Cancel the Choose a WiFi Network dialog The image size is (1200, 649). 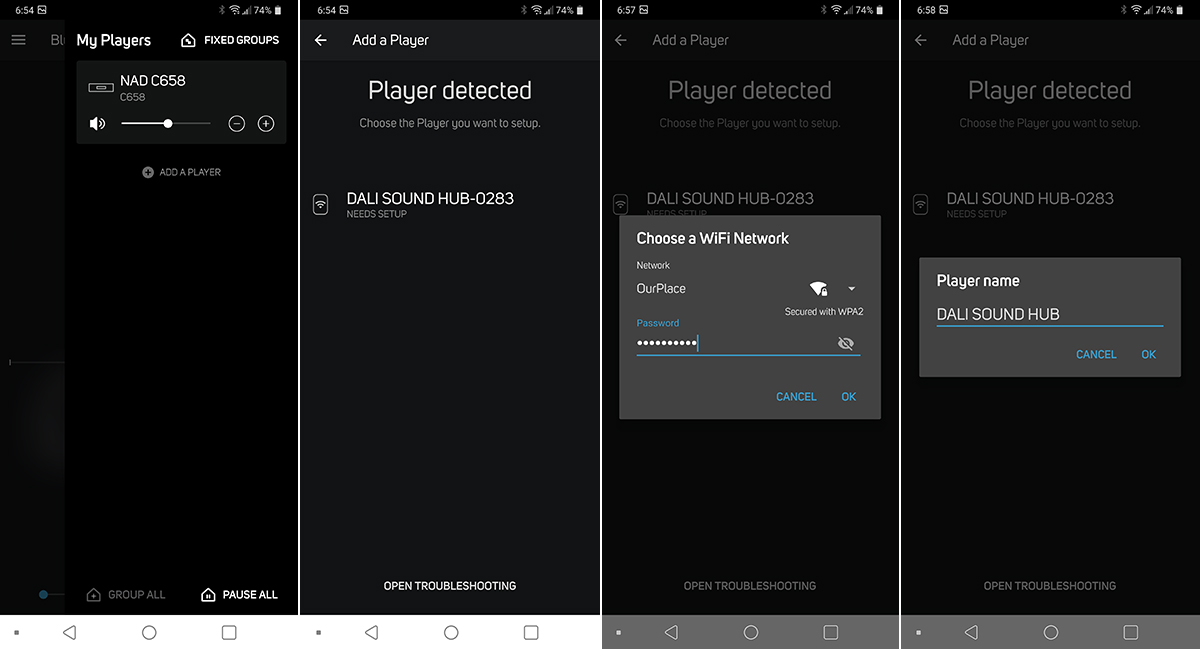[x=796, y=397]
